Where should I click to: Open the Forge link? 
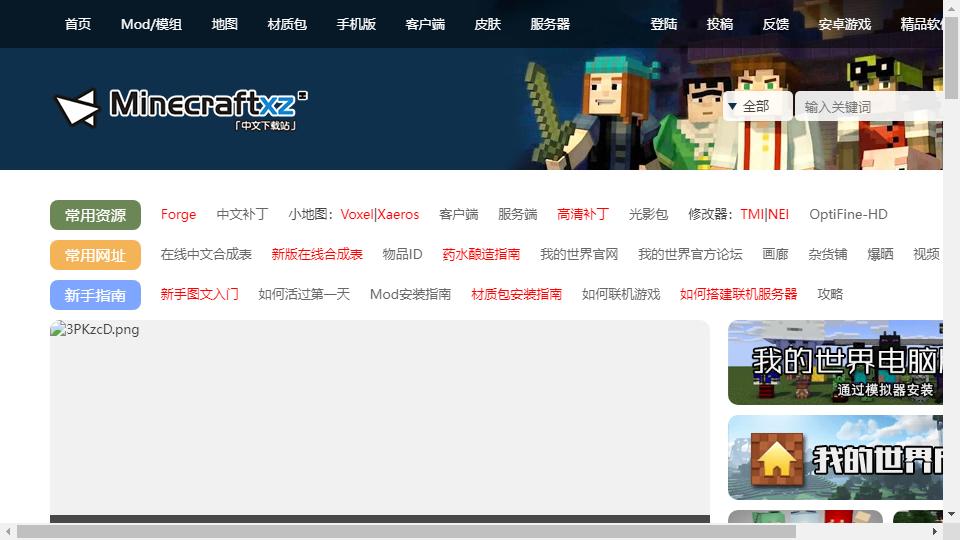[x=178, y=214]
